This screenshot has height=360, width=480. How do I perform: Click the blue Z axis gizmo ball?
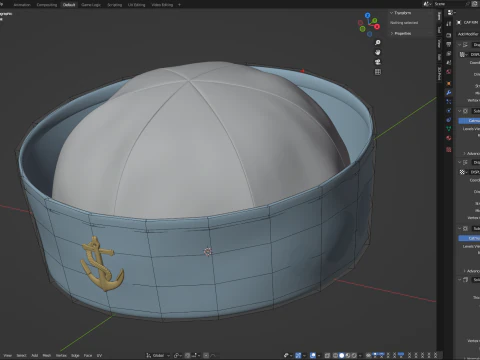tap(367, 15)
